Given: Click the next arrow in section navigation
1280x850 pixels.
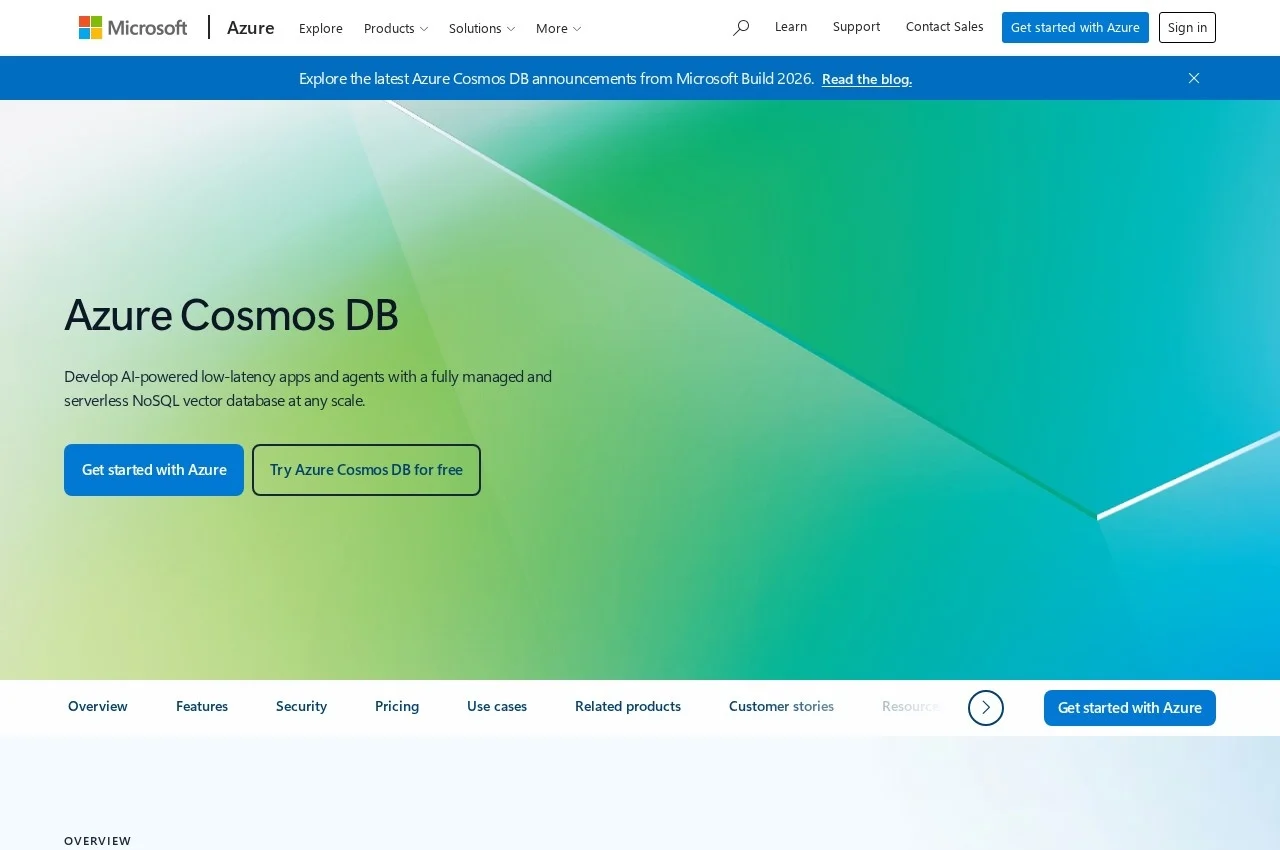Looking at the screenshot, I should [x=986, y=708].
